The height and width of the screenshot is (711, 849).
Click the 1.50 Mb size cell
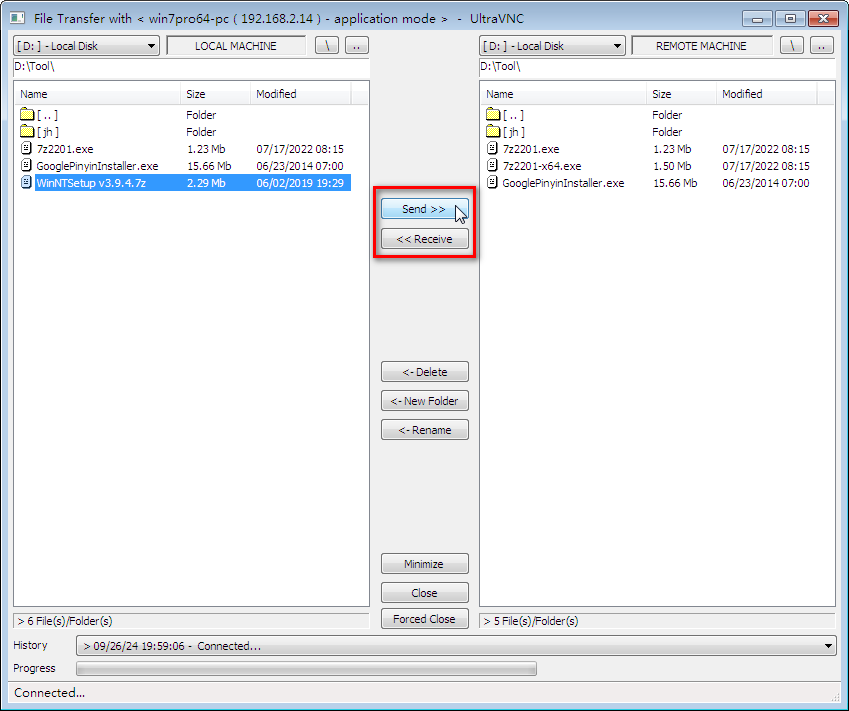tap(672, 166)
